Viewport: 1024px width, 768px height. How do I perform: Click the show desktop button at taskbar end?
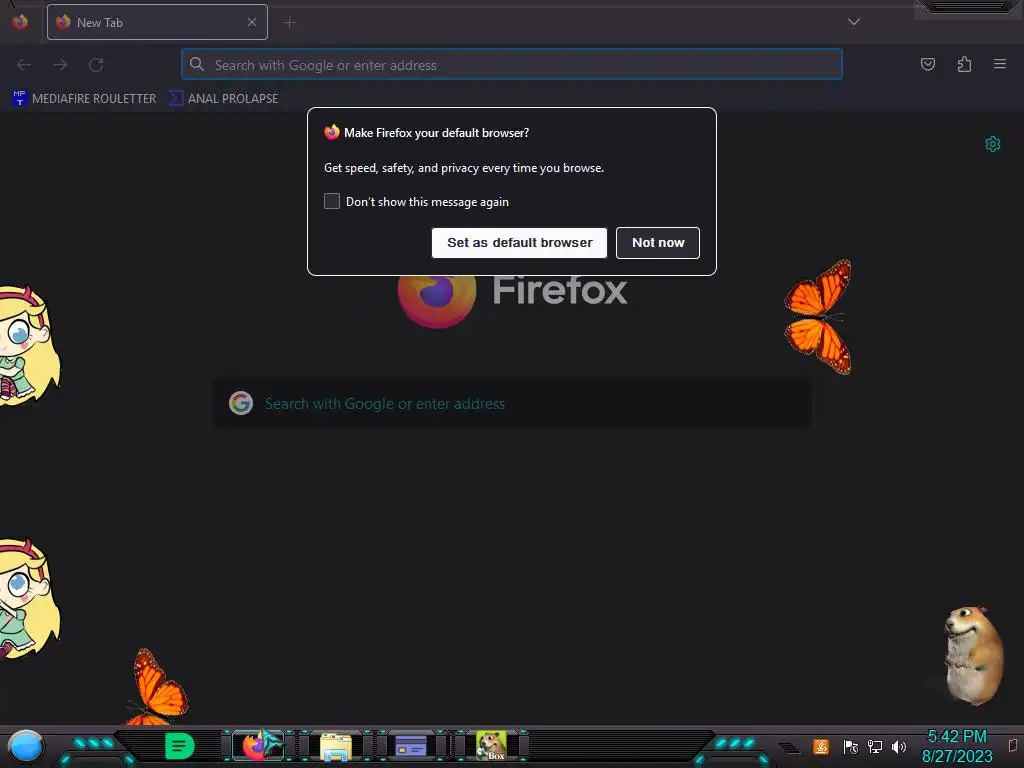click(x=1013, y=746)
